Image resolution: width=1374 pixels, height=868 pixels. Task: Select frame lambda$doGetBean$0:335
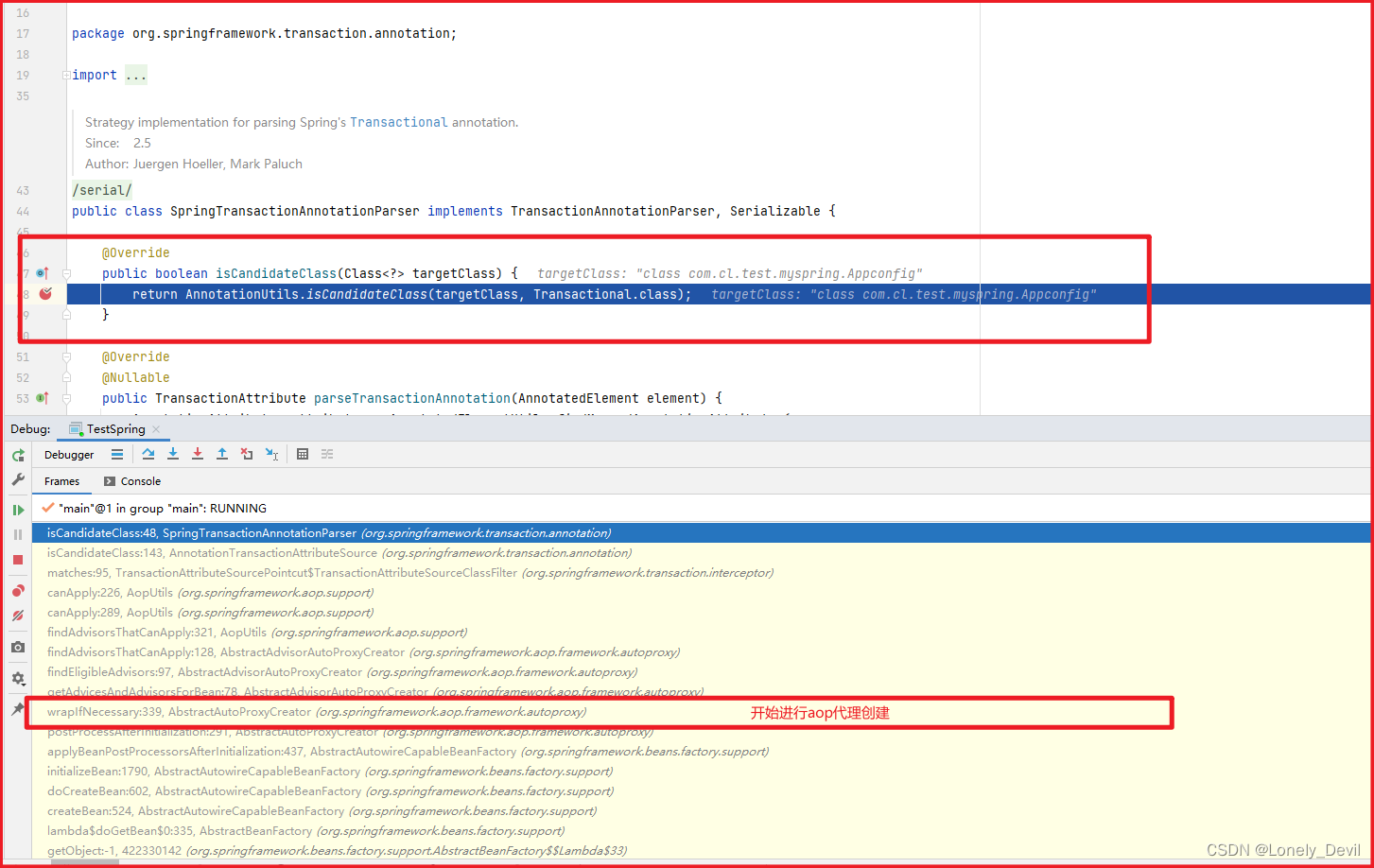701,831
